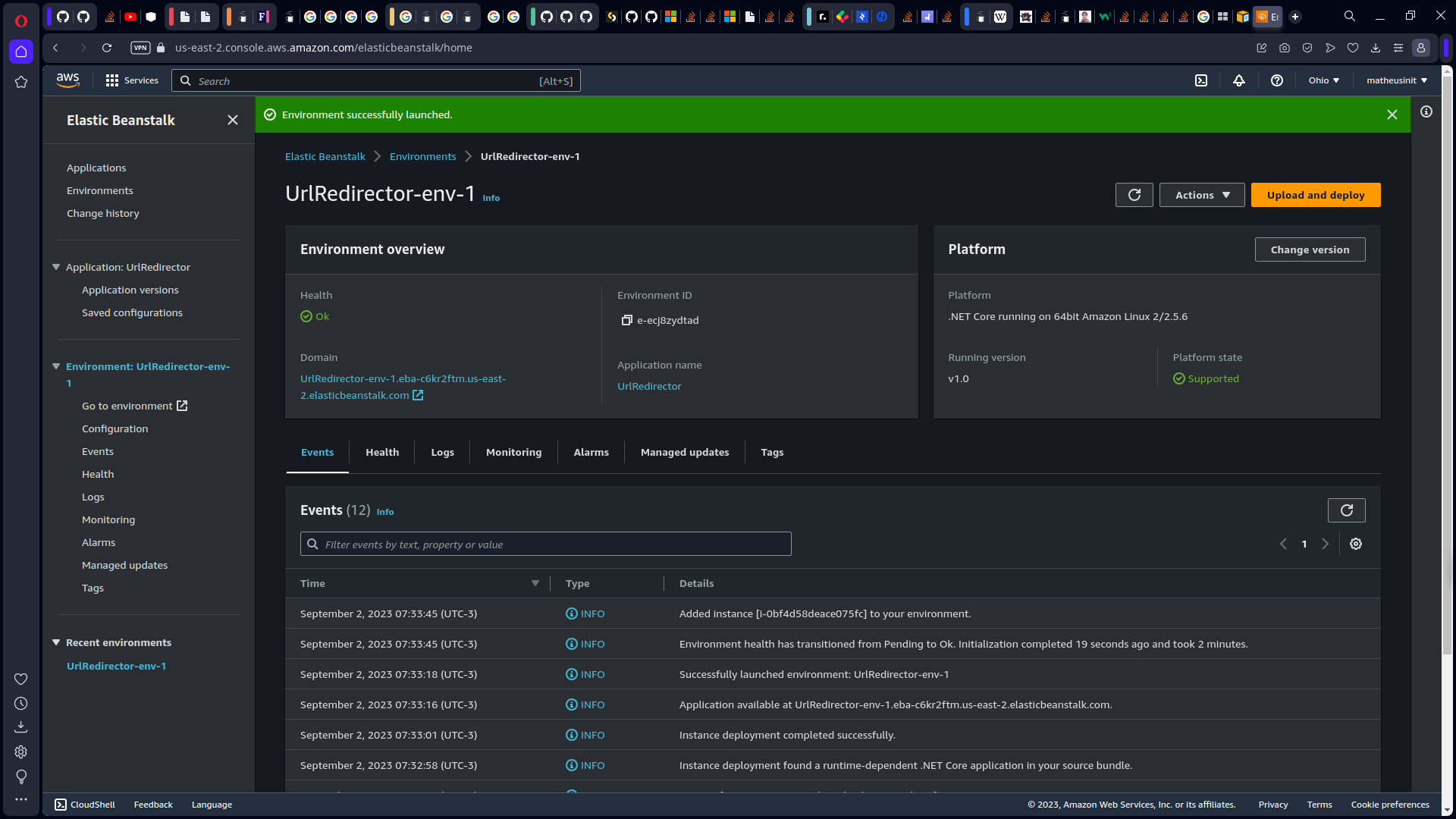Refresh the environment with top reload button
The height and width of the screenshot is (819, 1456).
pyautogui.click(x=1134, y=195)
